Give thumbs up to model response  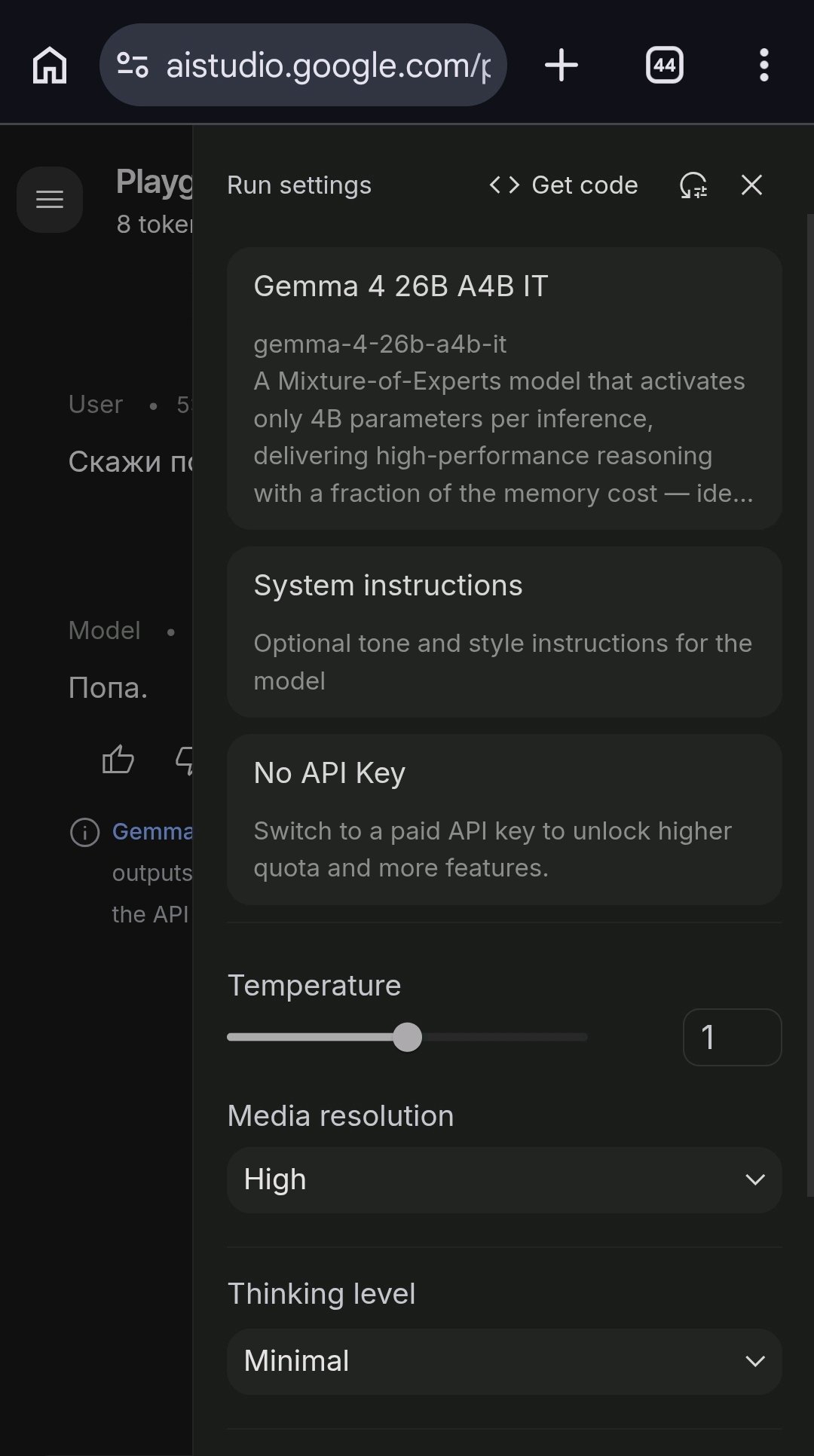(118, 760)
